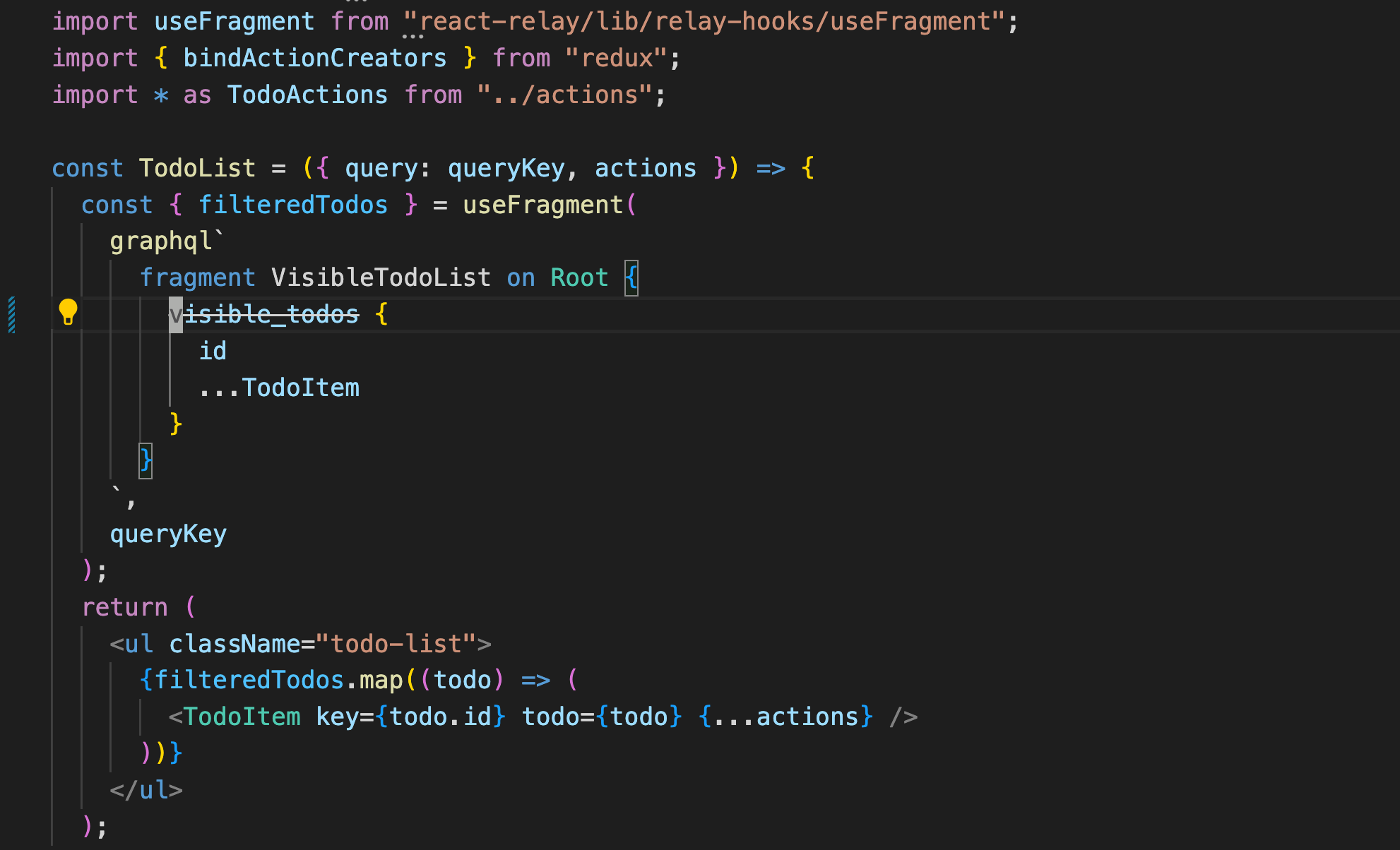Click the queryKey argument line
Viewport: 1400px width, 850px height.
pos(168,534)
